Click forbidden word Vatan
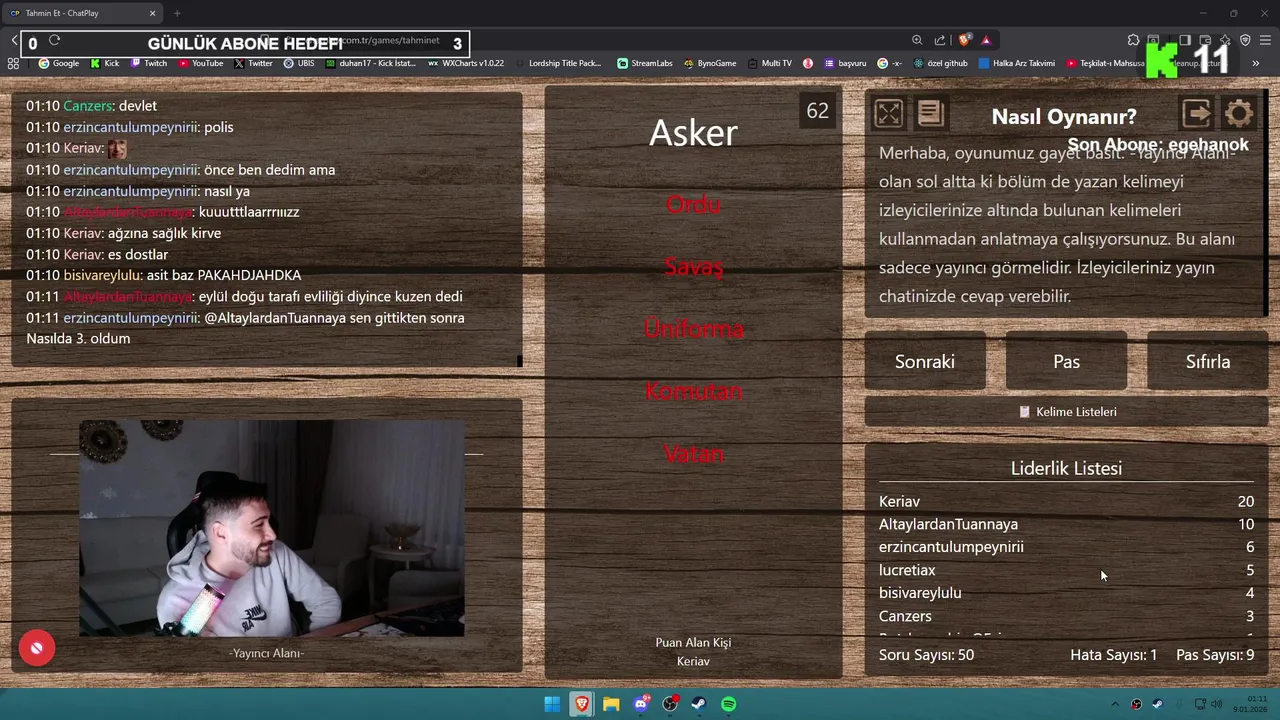This screenshot has width=1280, height=720. [x=693, y=454]
